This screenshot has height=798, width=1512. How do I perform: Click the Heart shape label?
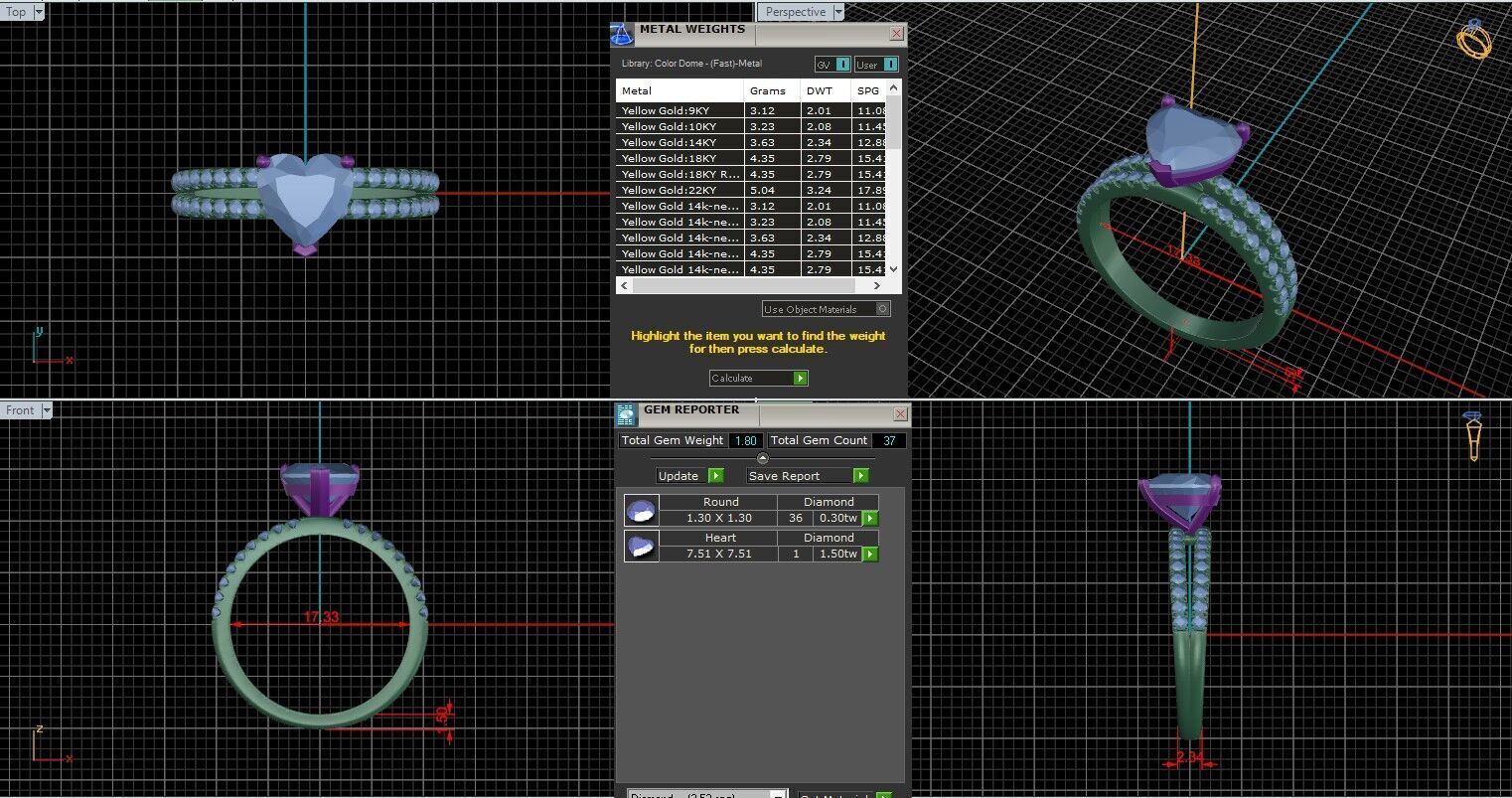pos(720,538)
